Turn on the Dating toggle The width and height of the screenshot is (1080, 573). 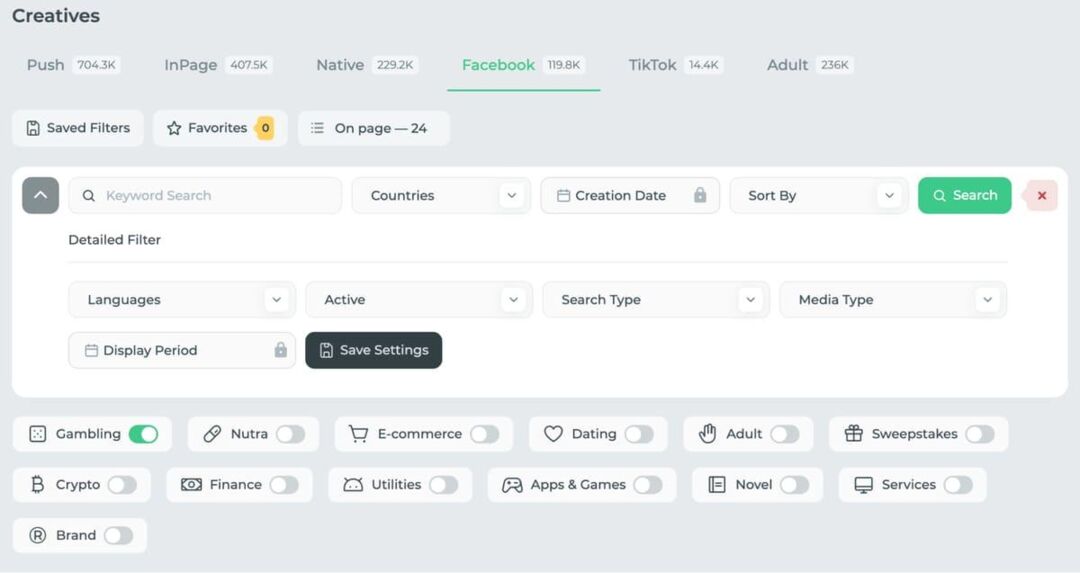coord(639,434)
